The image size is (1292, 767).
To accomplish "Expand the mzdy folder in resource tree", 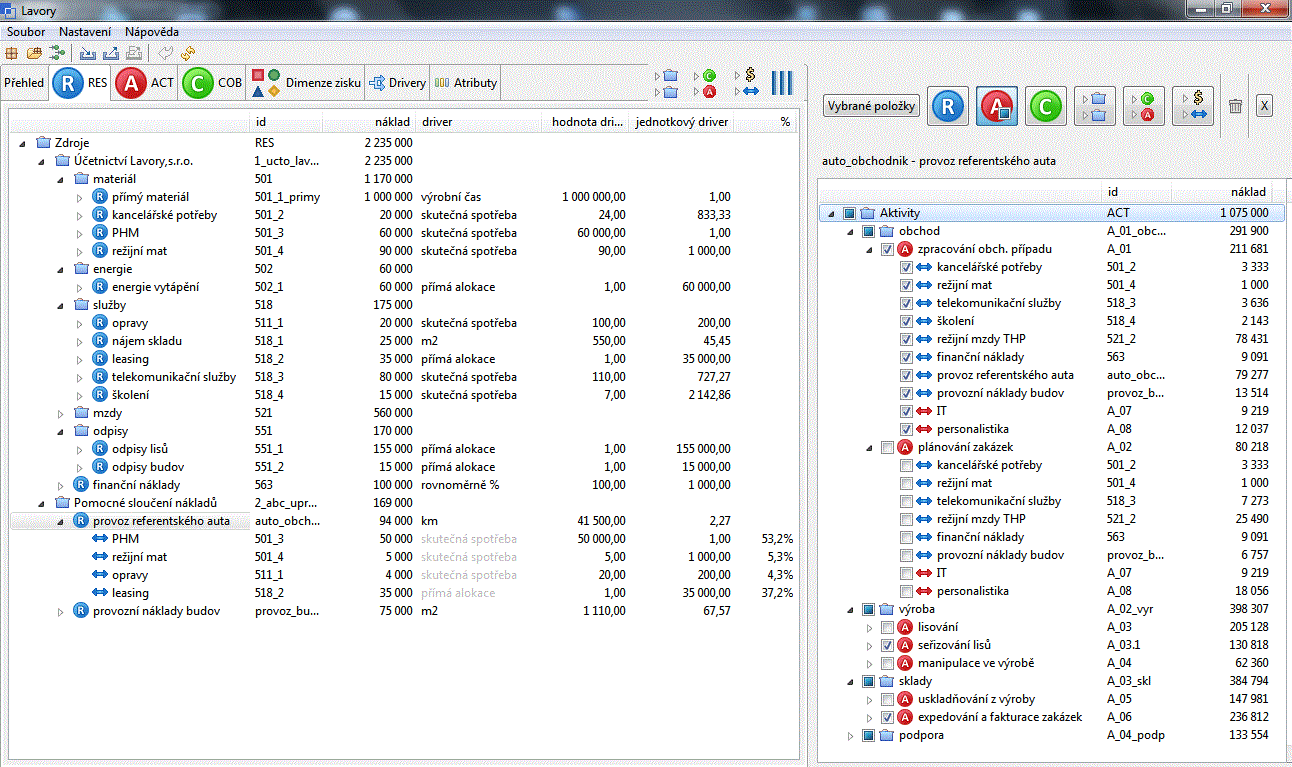I will point(62,413).
